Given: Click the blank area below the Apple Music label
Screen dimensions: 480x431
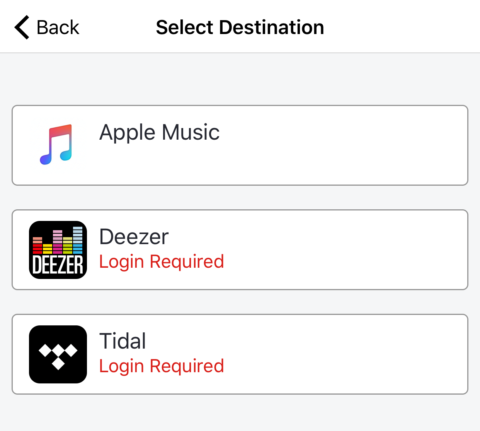Looking at the screenshot, I should (160, 163).
